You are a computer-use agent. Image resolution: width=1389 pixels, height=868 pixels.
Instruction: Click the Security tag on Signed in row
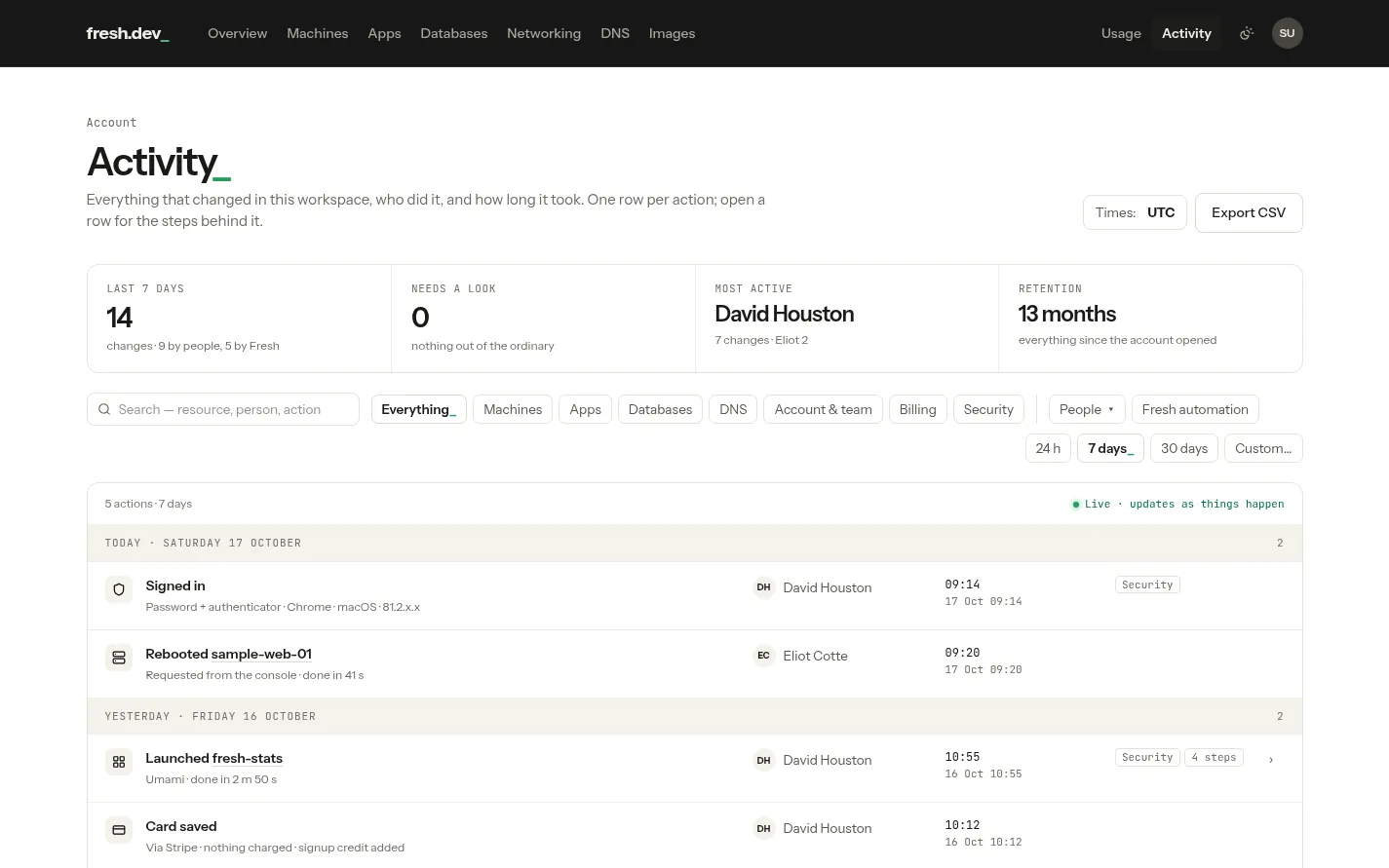1147,585
